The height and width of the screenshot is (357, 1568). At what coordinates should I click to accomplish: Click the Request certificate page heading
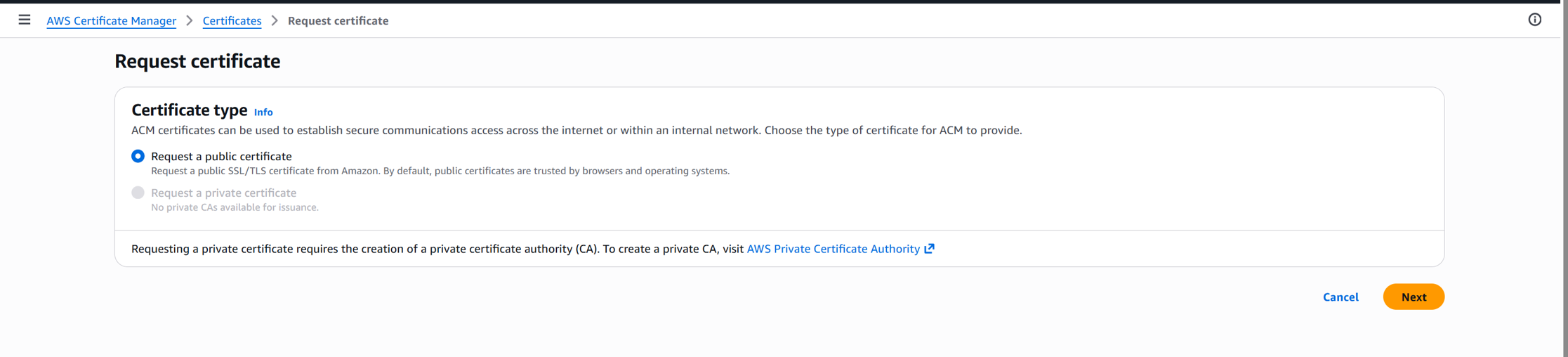(x=197, y=61)
